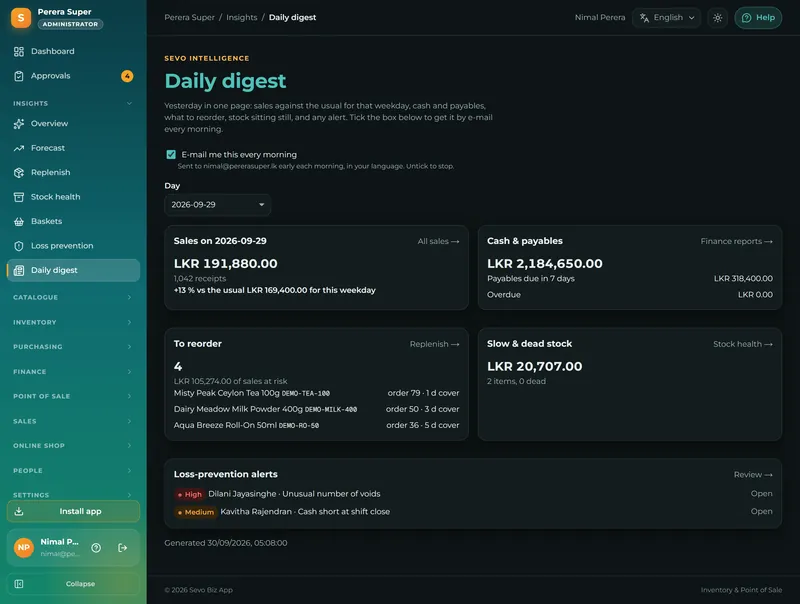
Task: Open the Day date dropdown
Action: 217,205
